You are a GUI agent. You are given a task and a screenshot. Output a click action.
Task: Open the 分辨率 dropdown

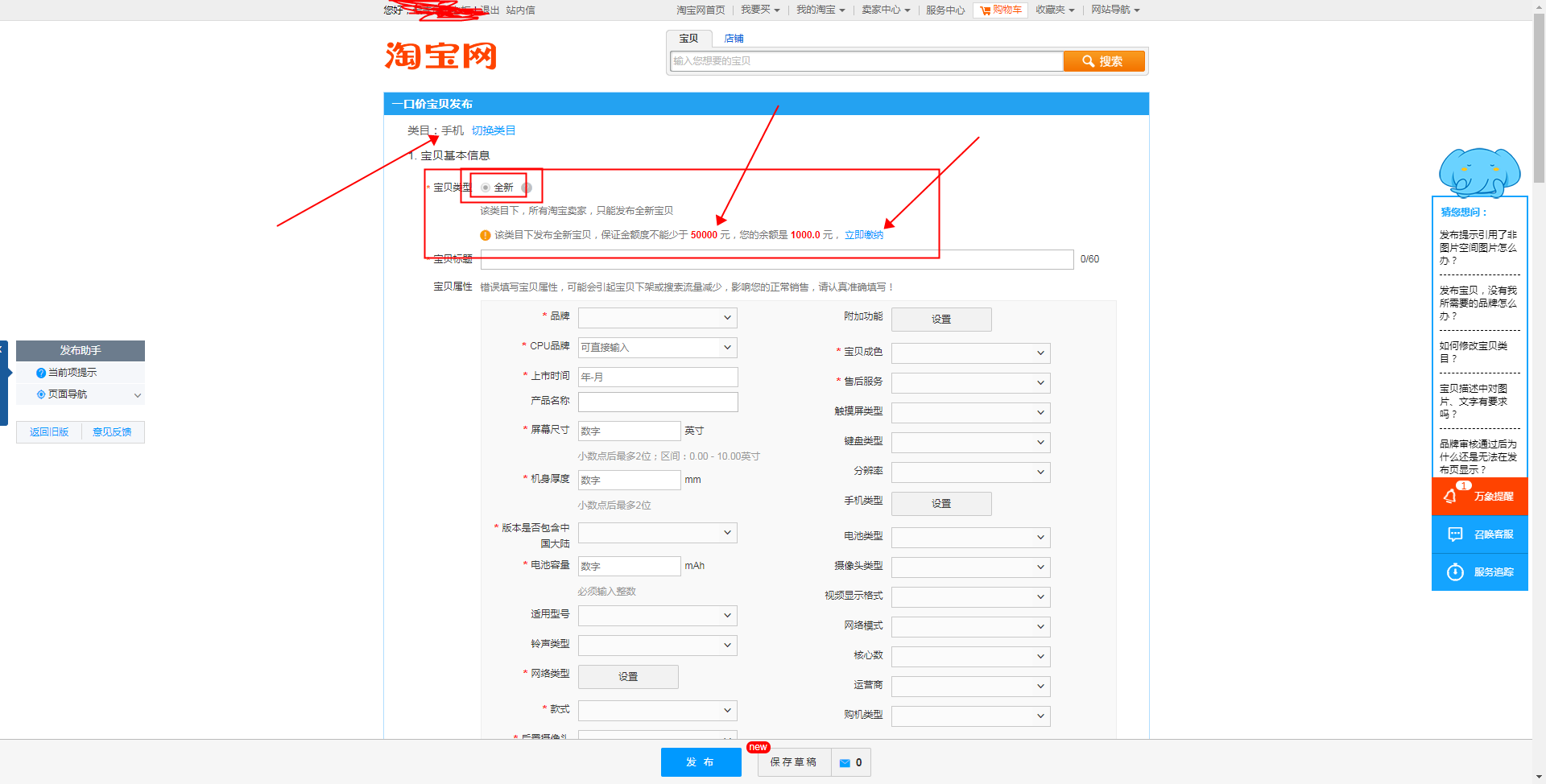pos(971,472)
